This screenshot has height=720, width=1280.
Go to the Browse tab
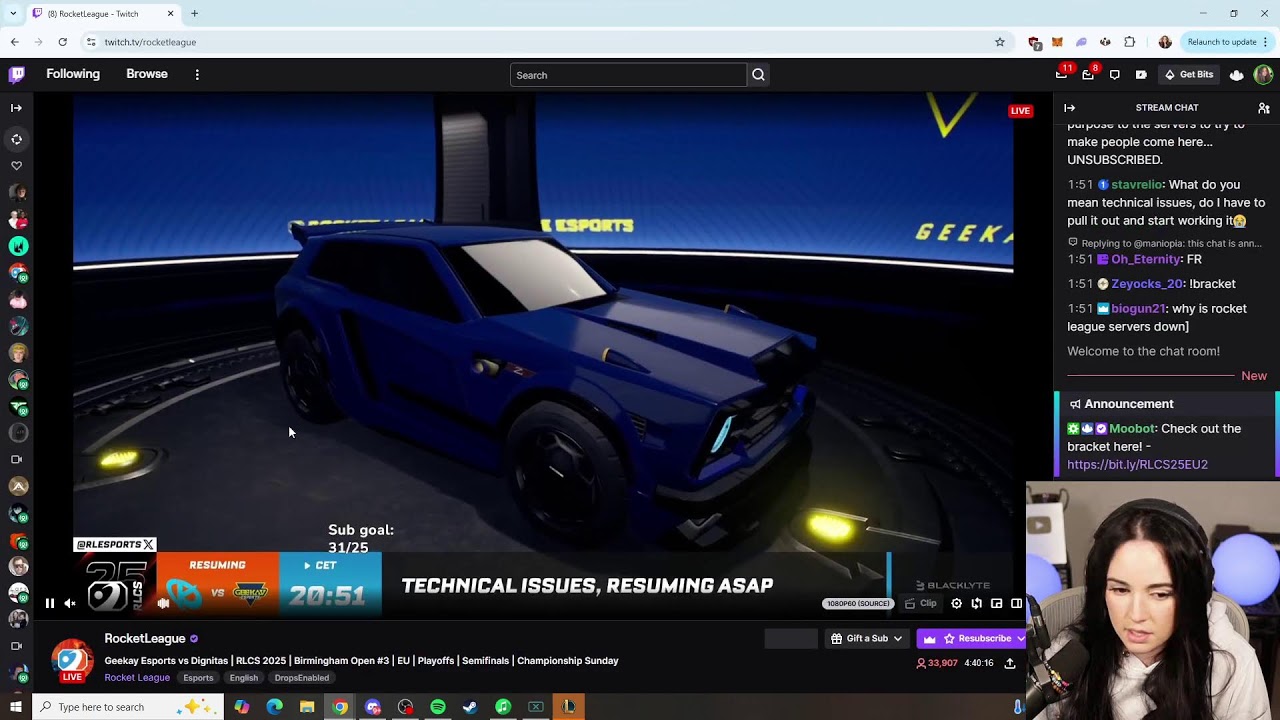pos(147,74)
